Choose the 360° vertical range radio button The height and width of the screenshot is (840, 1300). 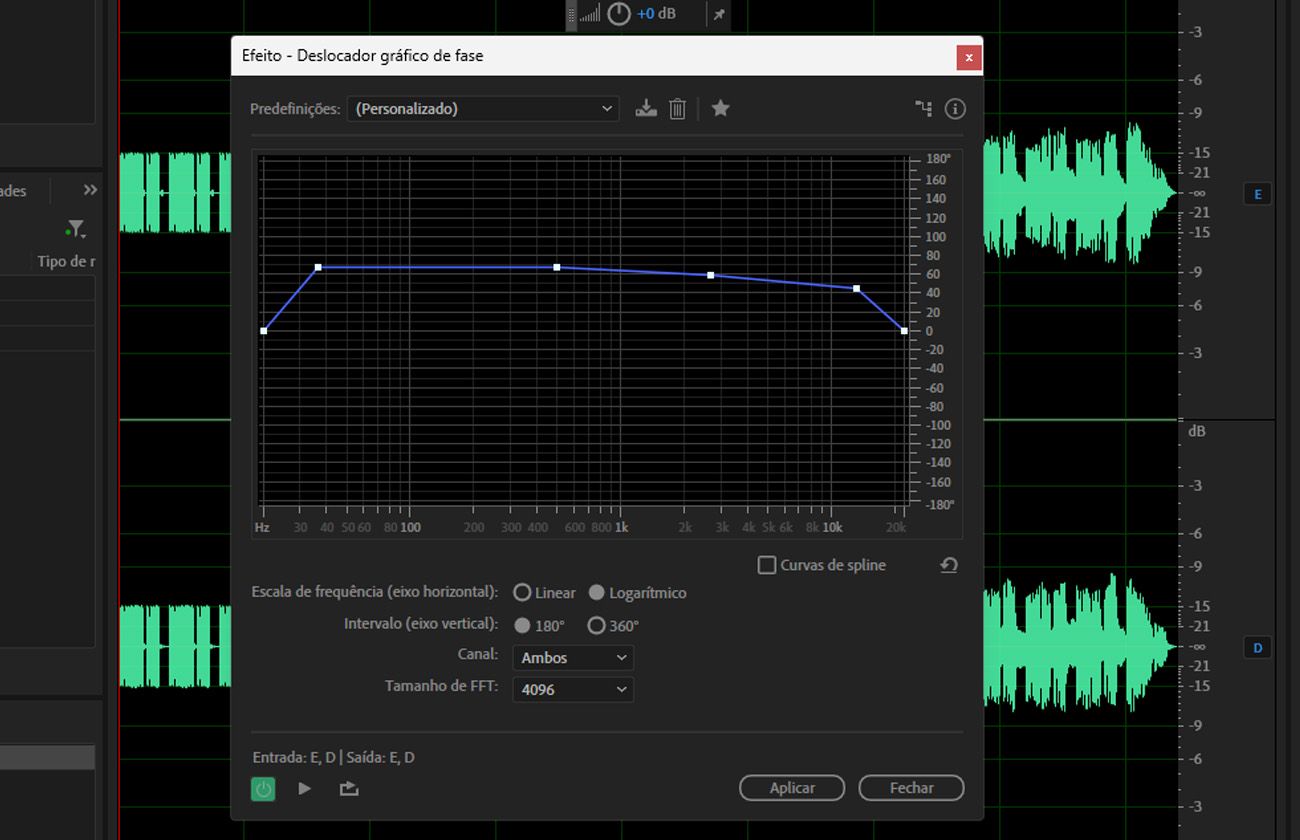tap(597, 626)
